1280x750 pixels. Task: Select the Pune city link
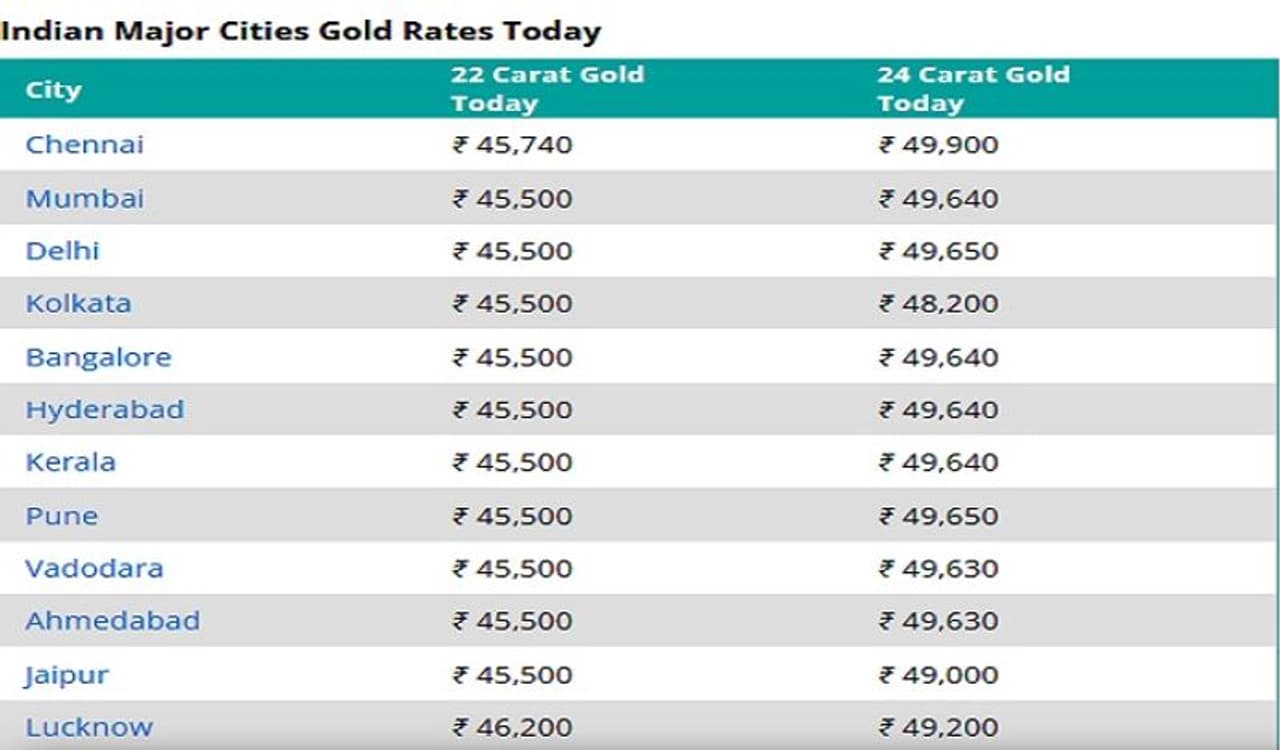[x=61, y=516]
